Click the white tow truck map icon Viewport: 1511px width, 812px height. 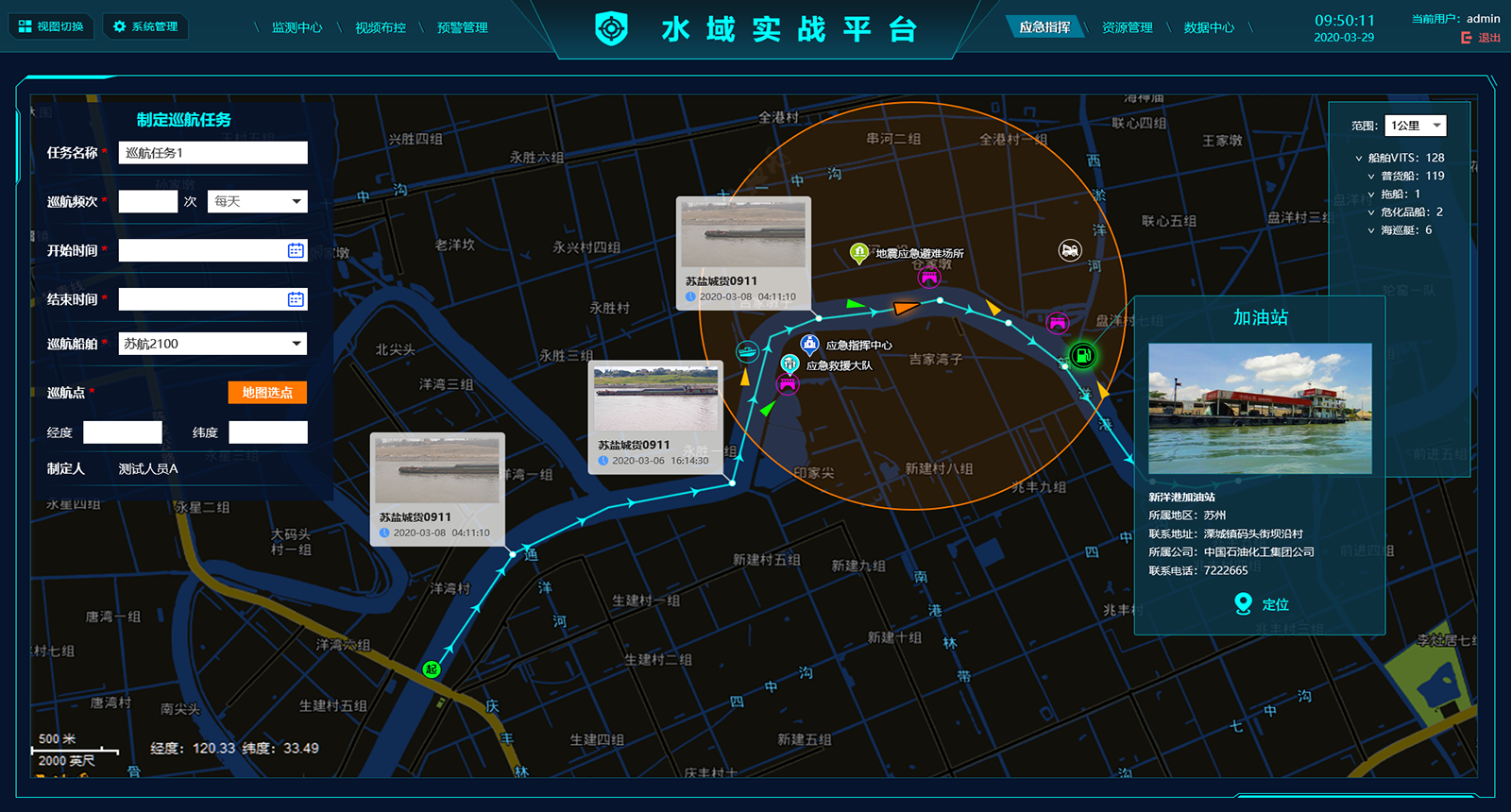[x=1069, y=250]
